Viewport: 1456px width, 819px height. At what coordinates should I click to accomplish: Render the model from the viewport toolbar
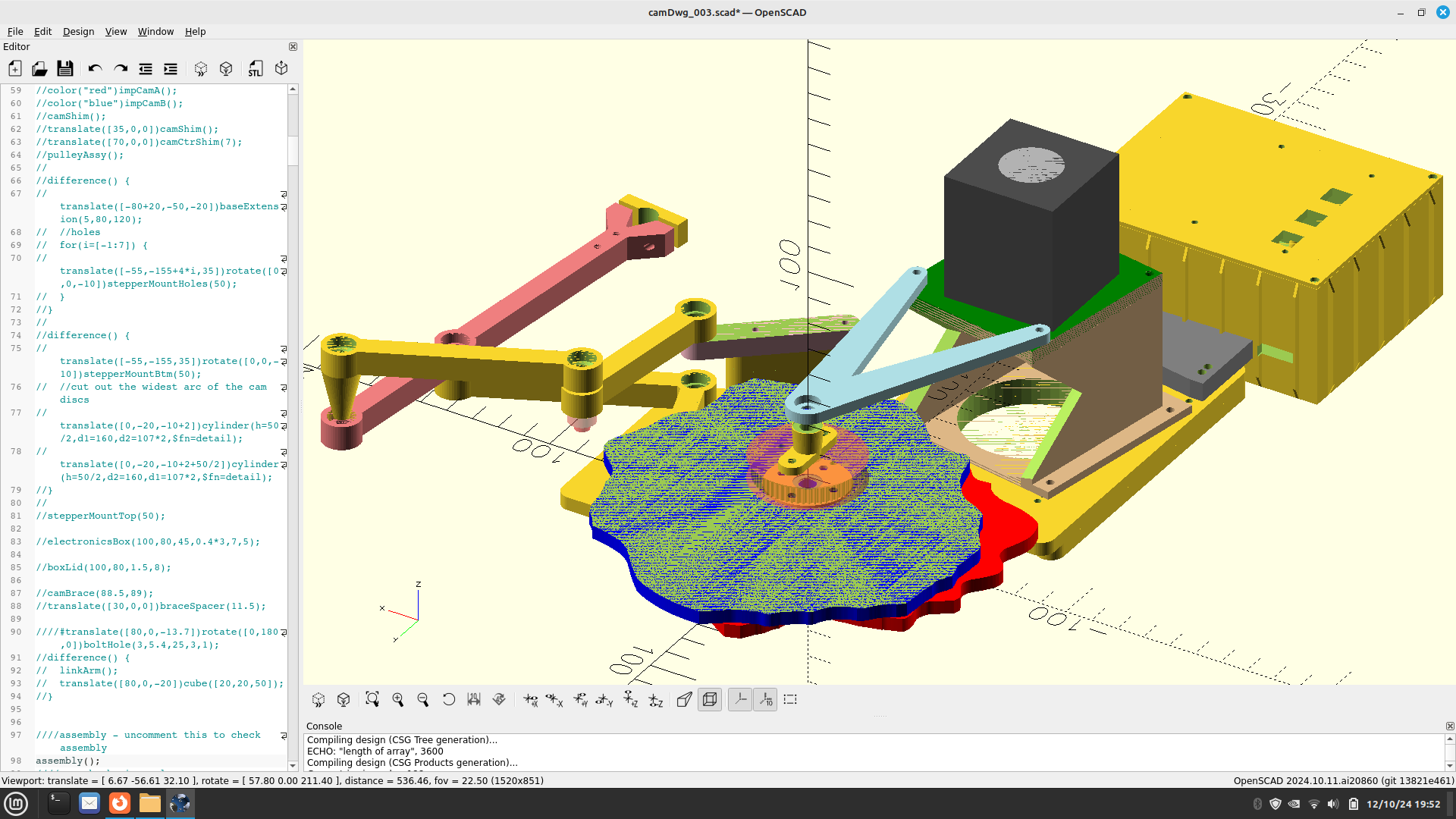coord(344,699)
